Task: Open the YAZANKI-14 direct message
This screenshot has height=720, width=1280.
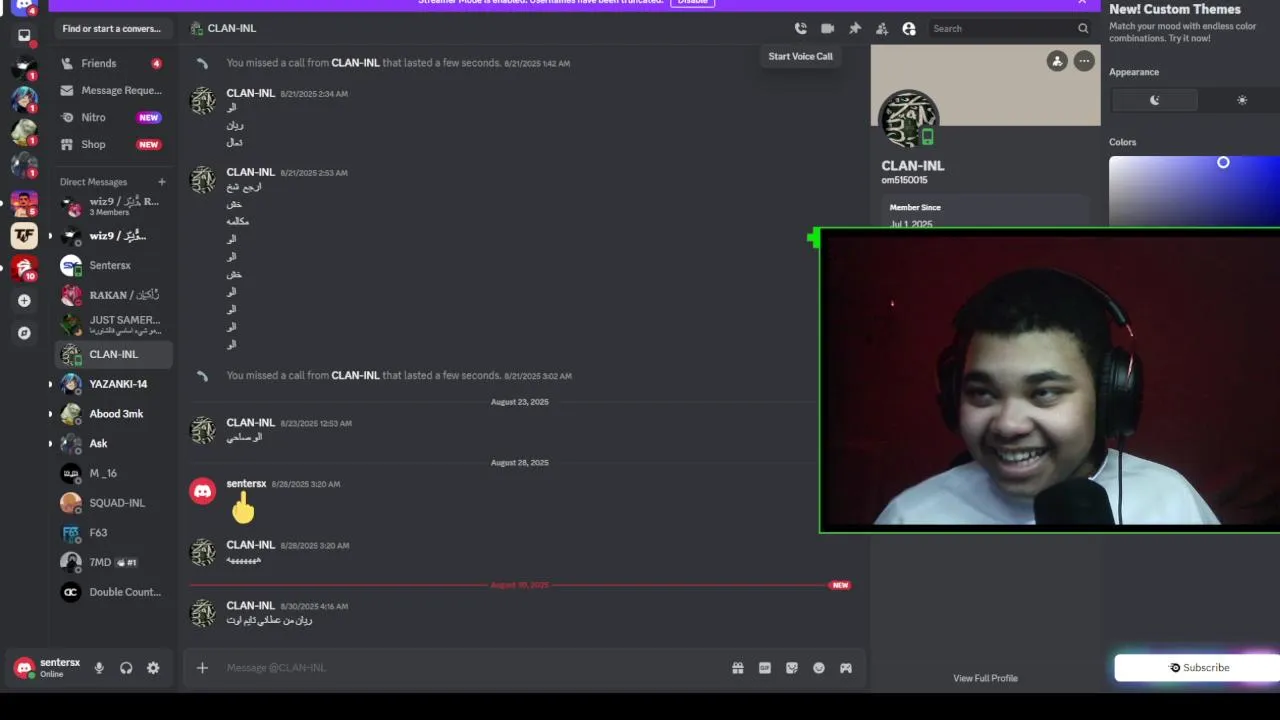Action: (x=113, y=384)
